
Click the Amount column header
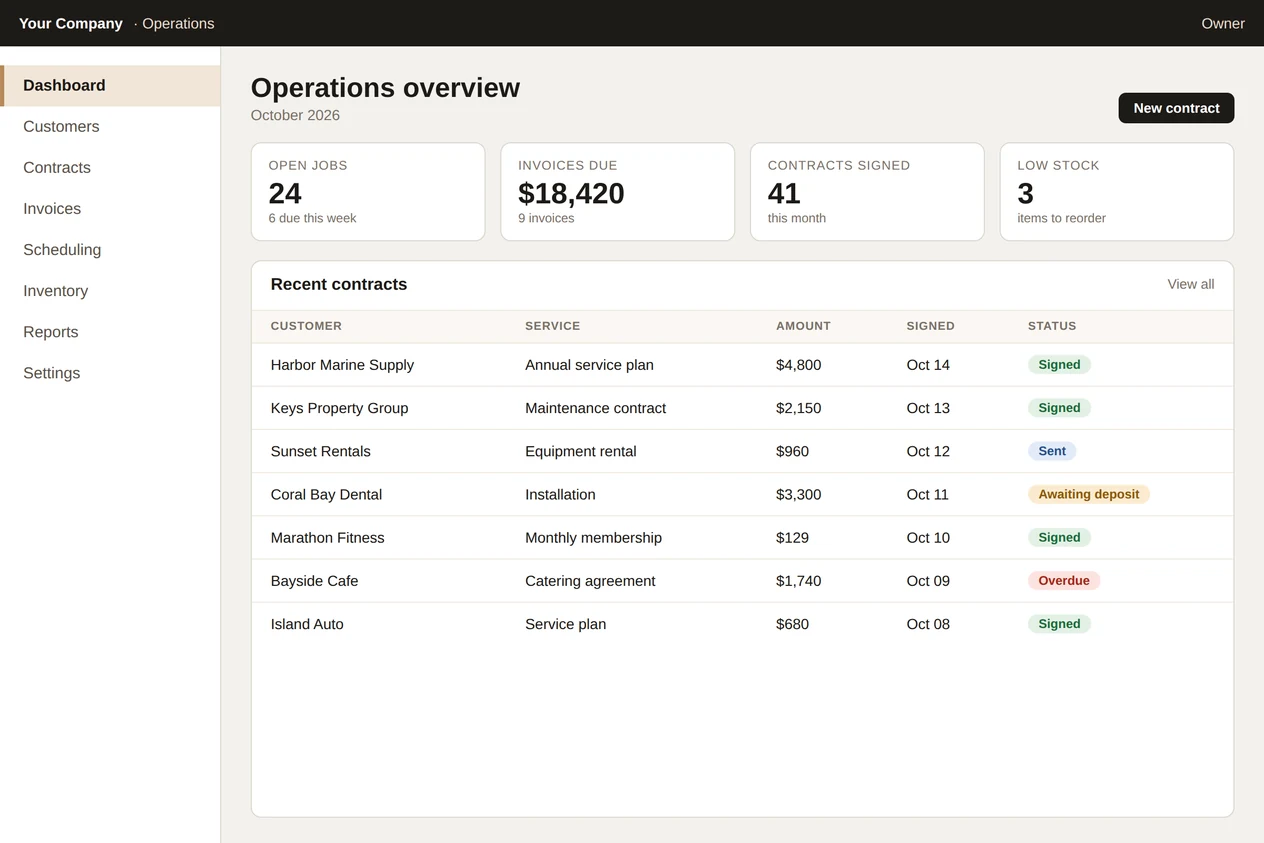click(803, 326)
